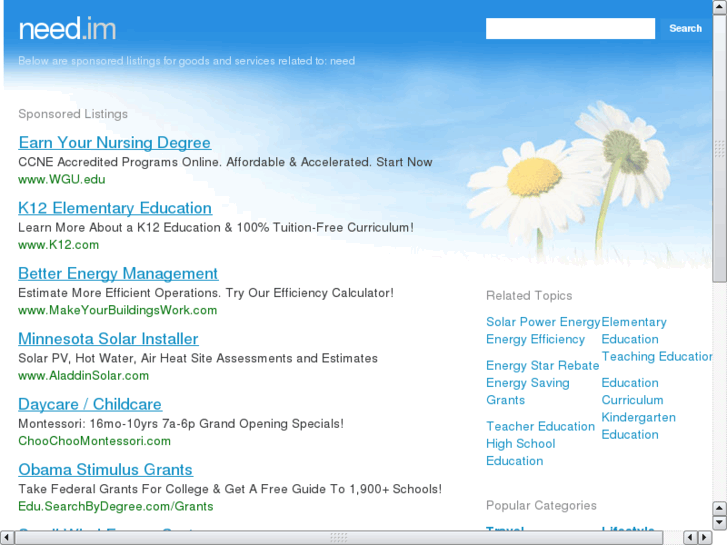Click the horizontal scrollbar thumb
The height and width of the screenshot is (545, 727).
coord(339,537)
